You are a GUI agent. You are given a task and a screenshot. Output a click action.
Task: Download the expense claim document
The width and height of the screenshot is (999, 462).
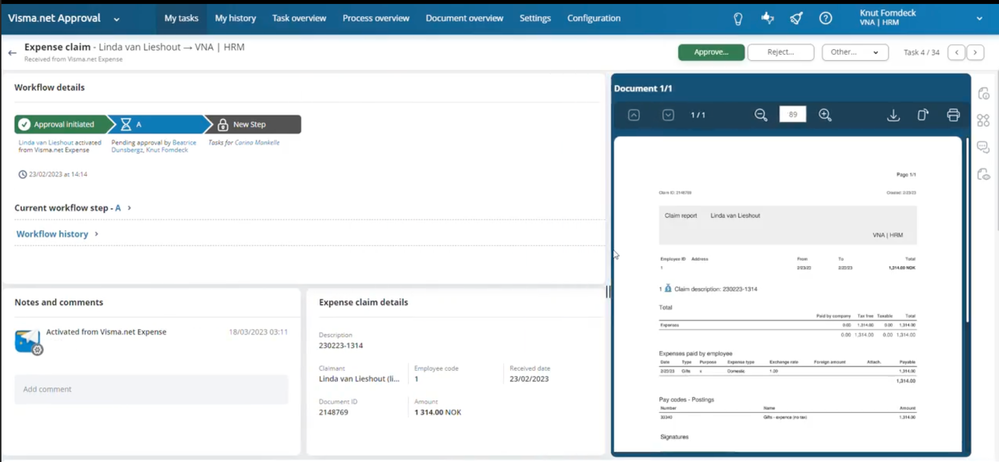point(893,115)
